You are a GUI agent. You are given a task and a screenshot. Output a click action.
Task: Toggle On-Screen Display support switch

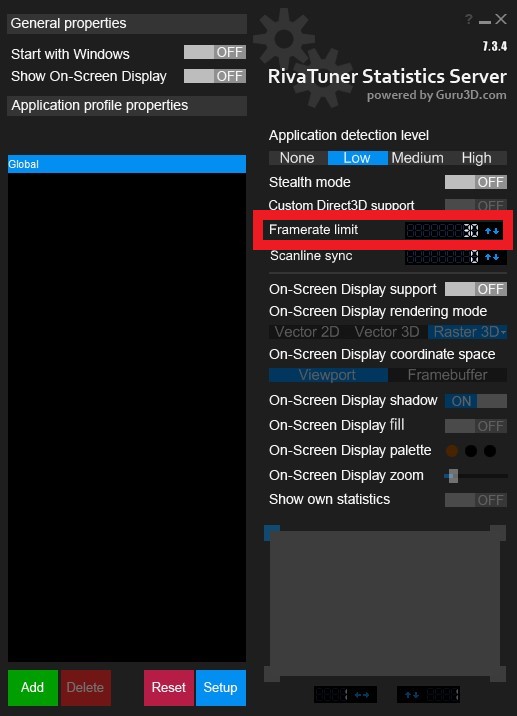pyautogui.click(x=476, y=289)
